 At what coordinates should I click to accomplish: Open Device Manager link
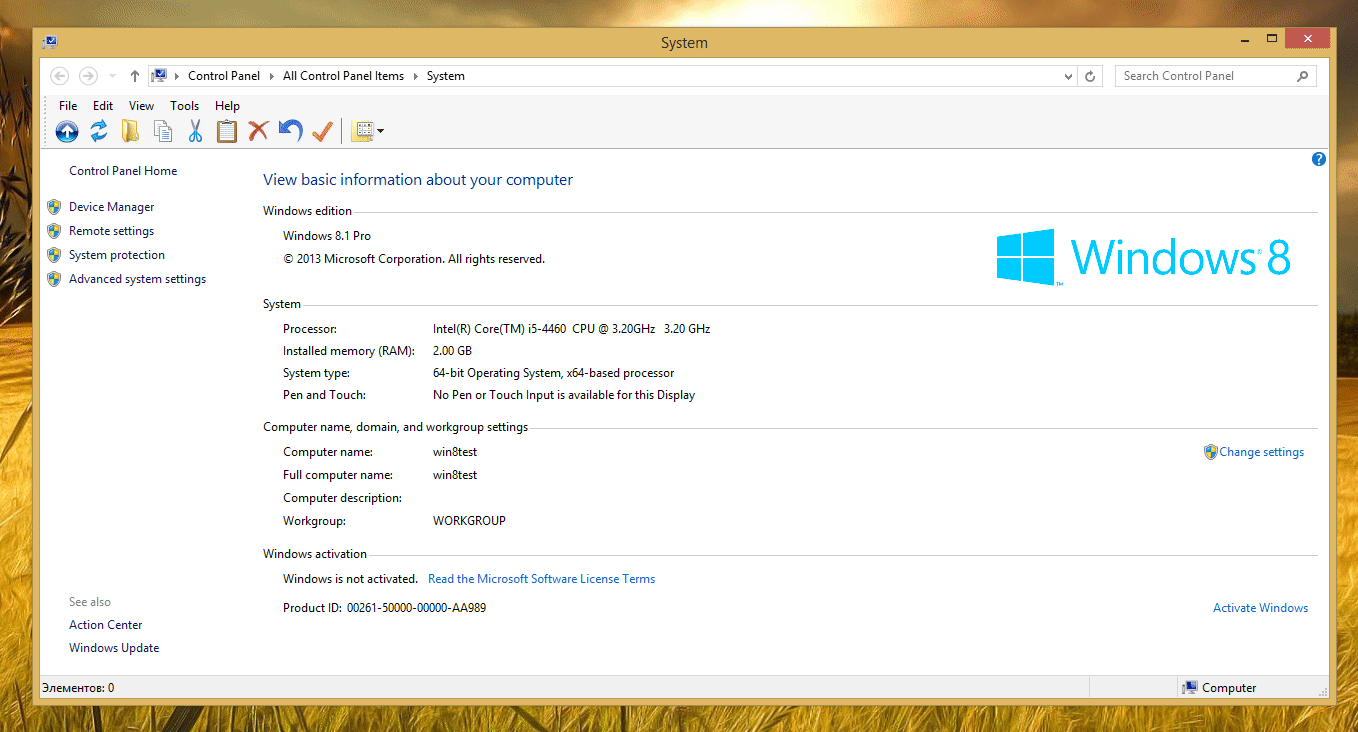(111, 207)
